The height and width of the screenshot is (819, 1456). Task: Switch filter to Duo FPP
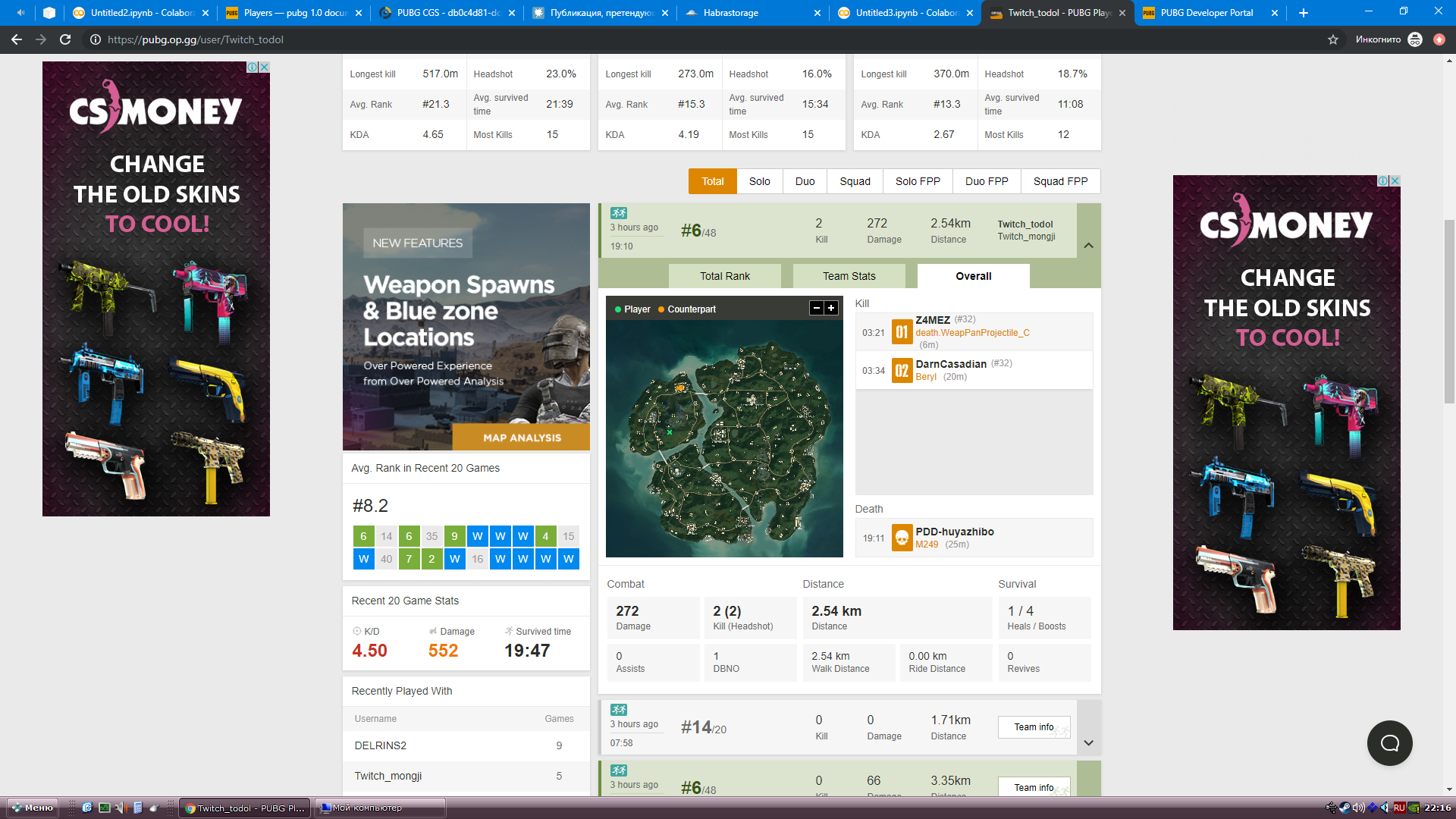click(x=987, y=181)
